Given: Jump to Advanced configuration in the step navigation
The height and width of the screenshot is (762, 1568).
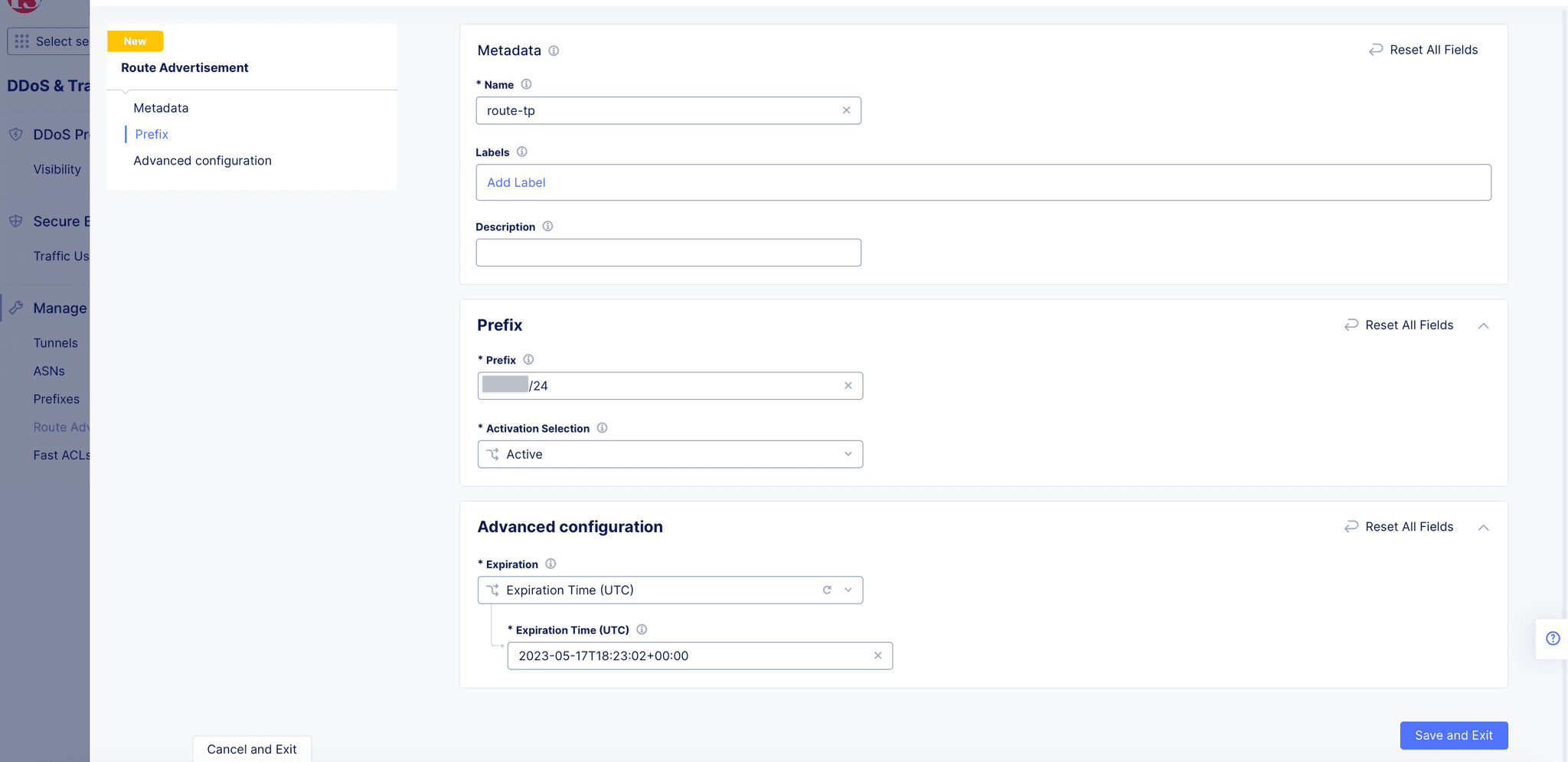Looking at the screenshot, I should point(202,160).
